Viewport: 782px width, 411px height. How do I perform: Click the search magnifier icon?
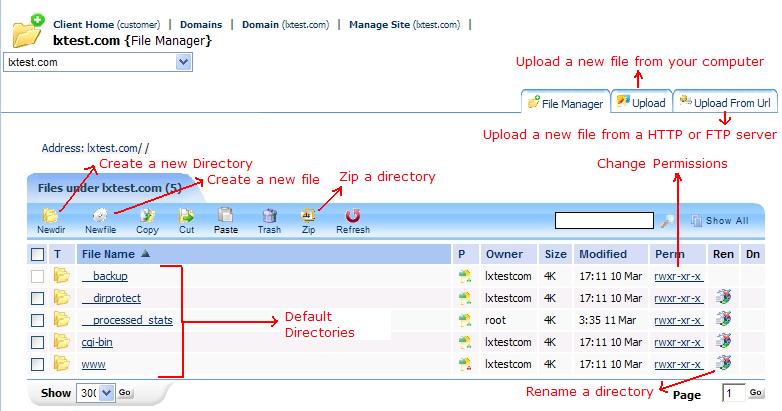(667, 220)
